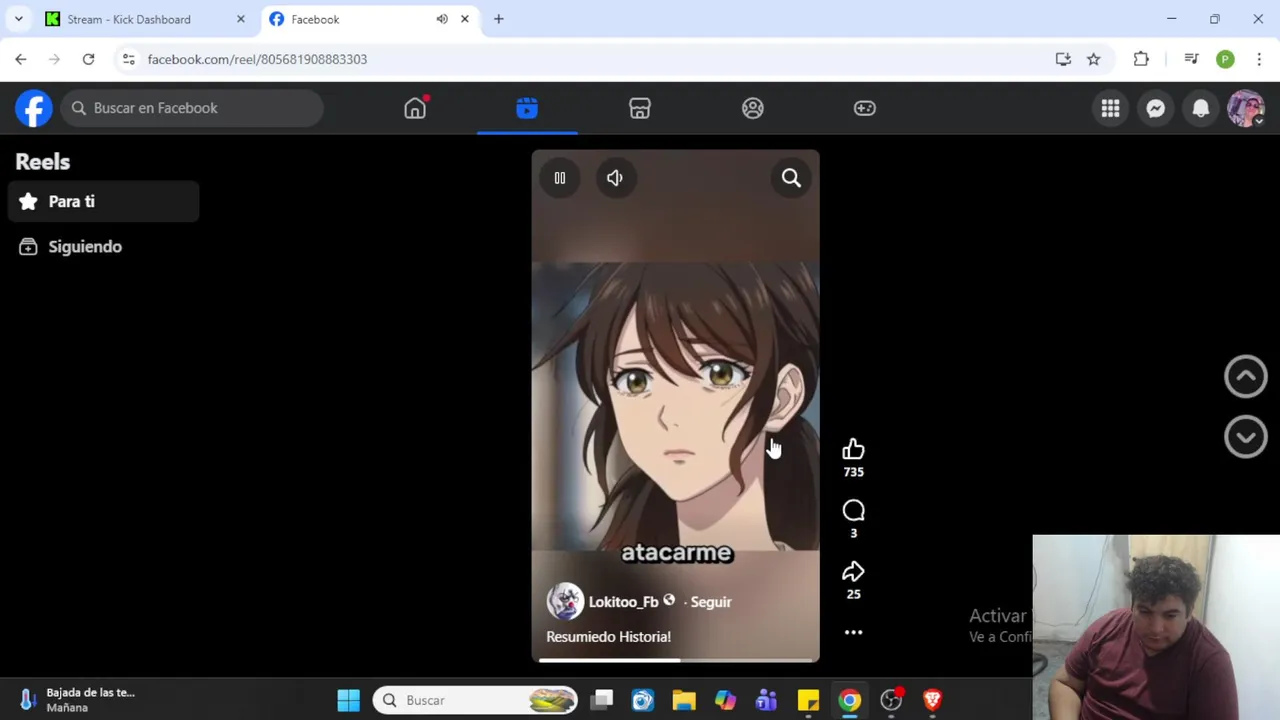Select Siguiendo in Reels sidebar
The width and height of the screenshot is (1280, 720).
pyautogui.click(x=104, y=247)
